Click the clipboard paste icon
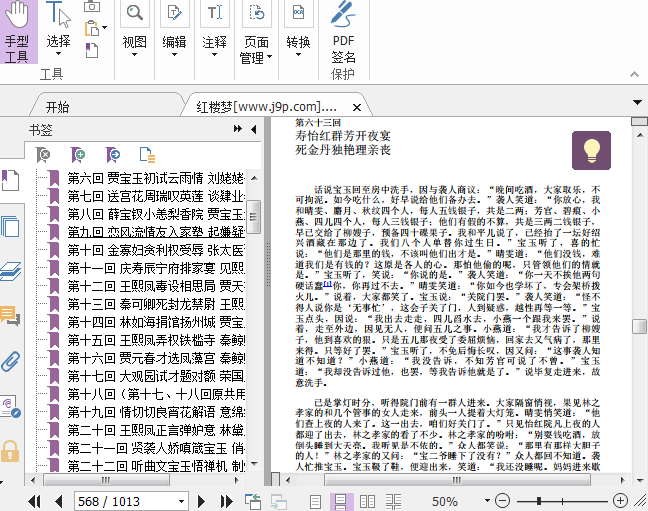Viewport: 648px width, 511px height. (92, 29)
